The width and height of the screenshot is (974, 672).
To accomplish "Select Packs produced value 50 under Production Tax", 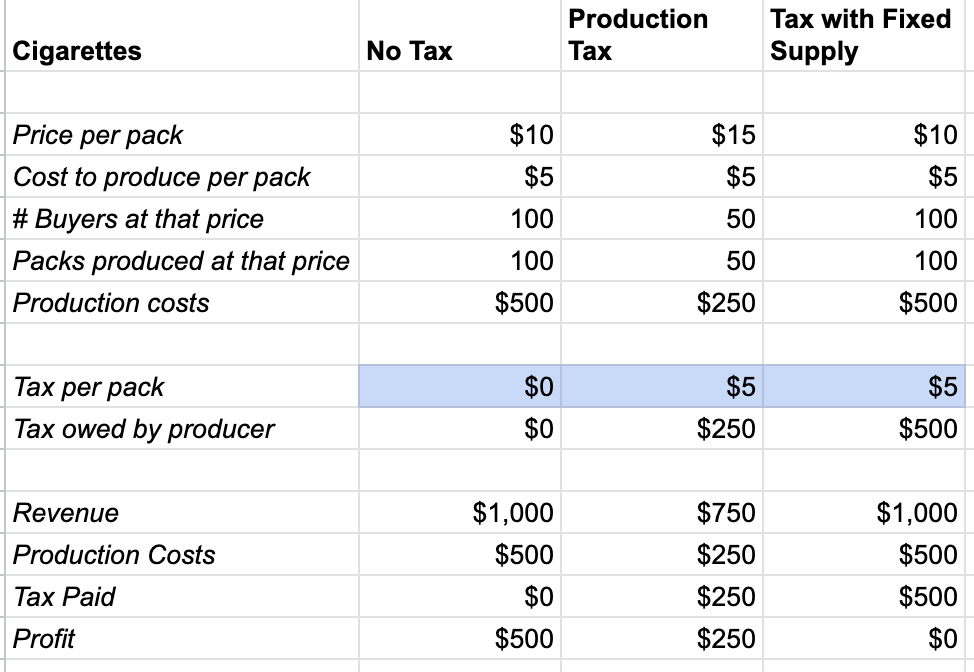I will coord(662,260).
